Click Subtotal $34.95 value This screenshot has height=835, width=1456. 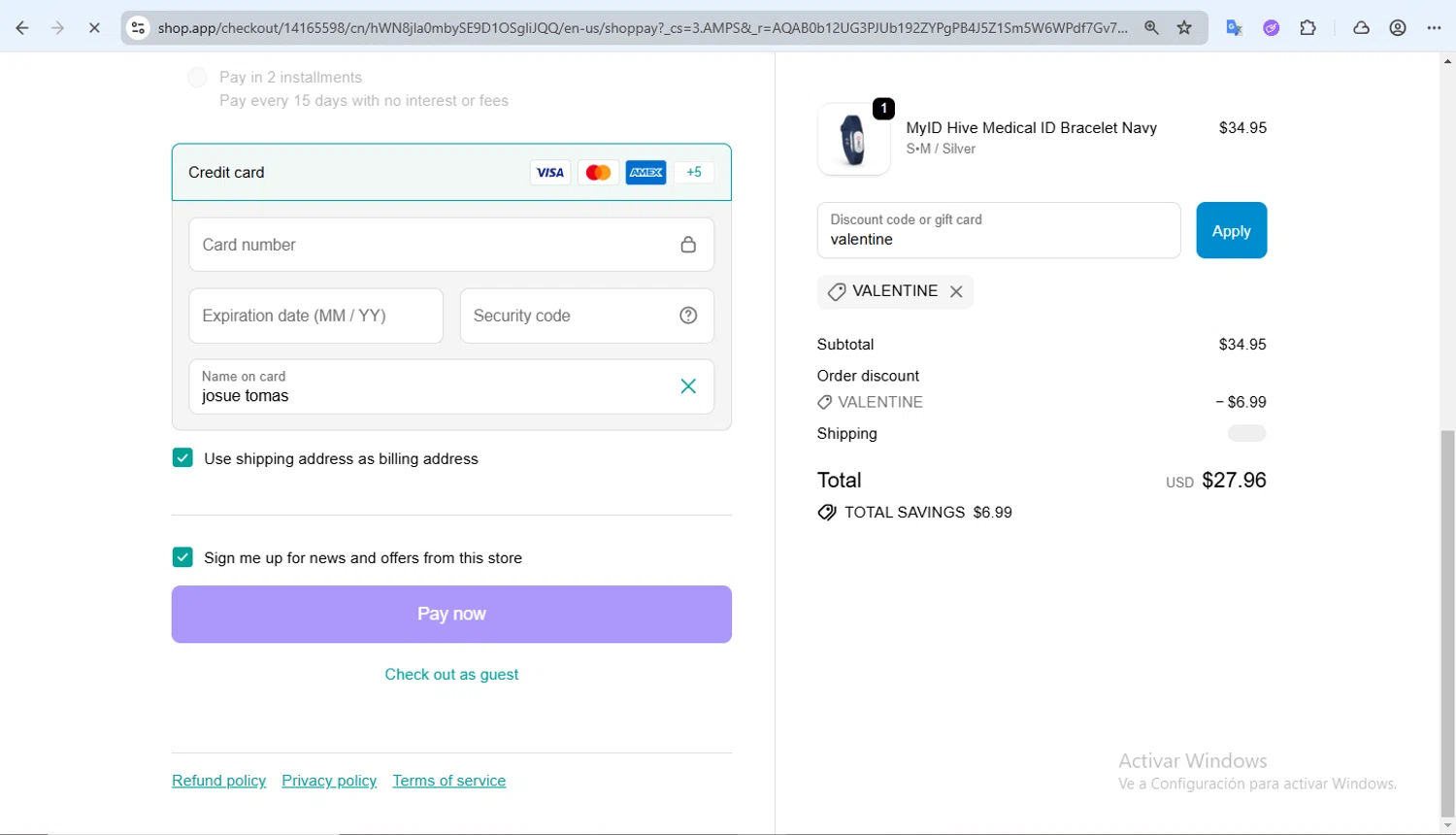click(x=1242, y=345)
